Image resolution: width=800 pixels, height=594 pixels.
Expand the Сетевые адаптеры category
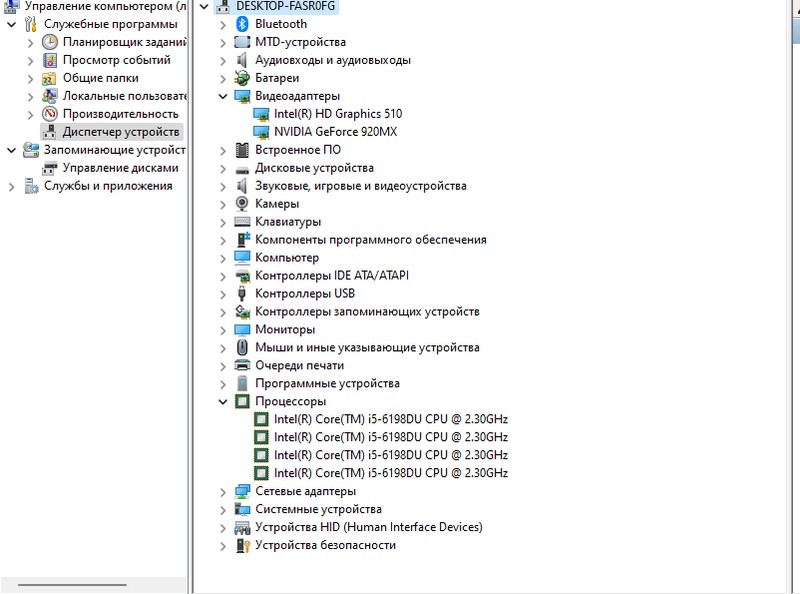point(223,492)
